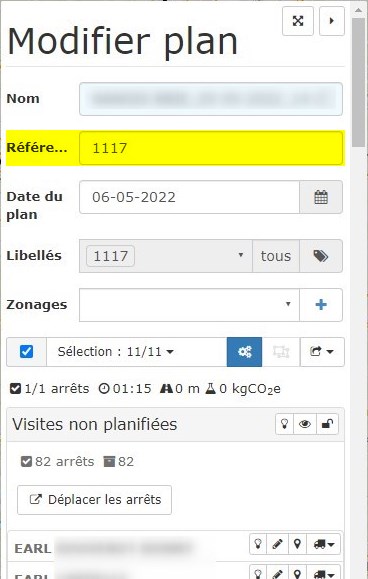Viewport: 368px width, 579px height.
Task: Click the fullscreen expand arrows icon
Action: 298,21
